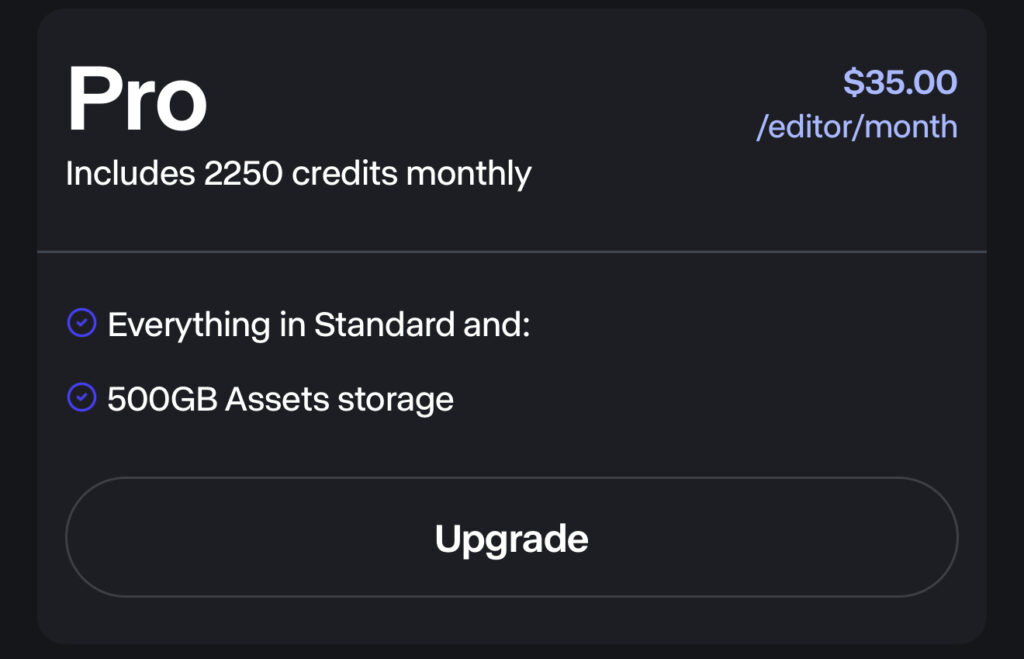Screen dimensions: 1024x659
Task: Click the word monthly in subtitle
Action: coord(468,174)
